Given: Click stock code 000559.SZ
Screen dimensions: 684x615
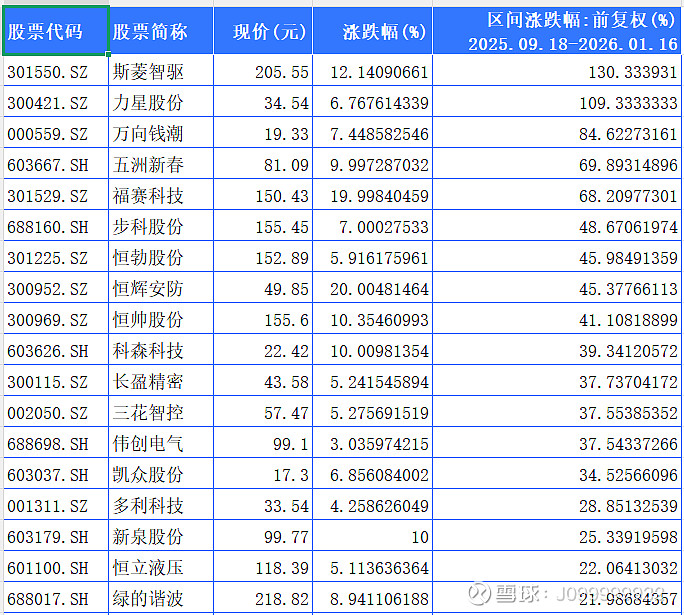Looking at the screenshot, I should click(x=48, y=134).
